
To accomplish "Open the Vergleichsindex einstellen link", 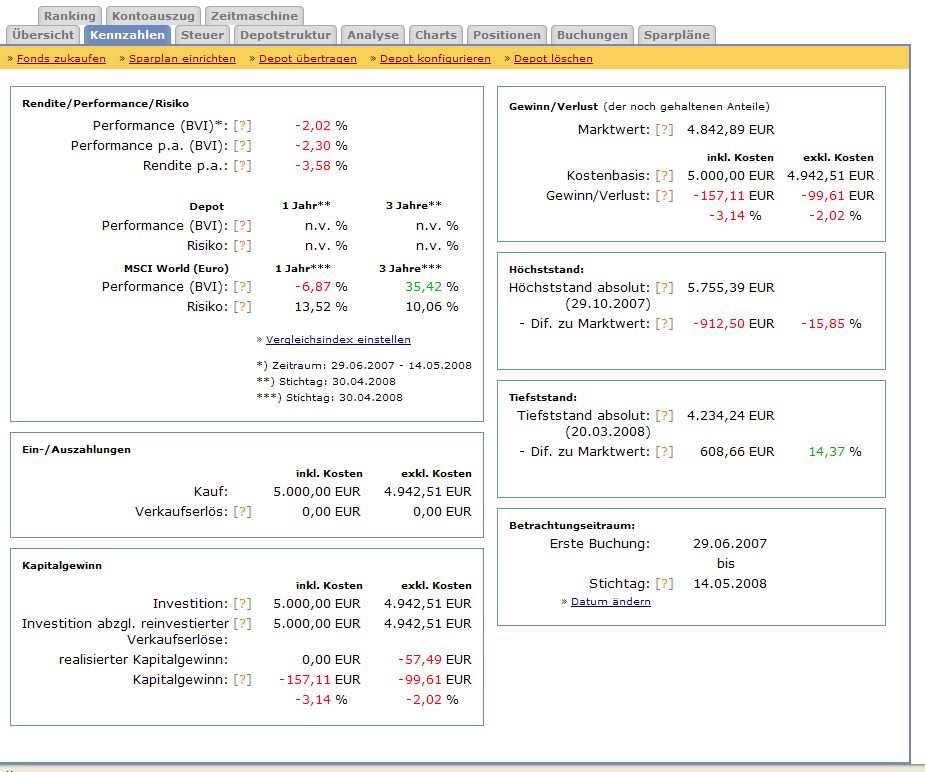I will click(338, 340).
